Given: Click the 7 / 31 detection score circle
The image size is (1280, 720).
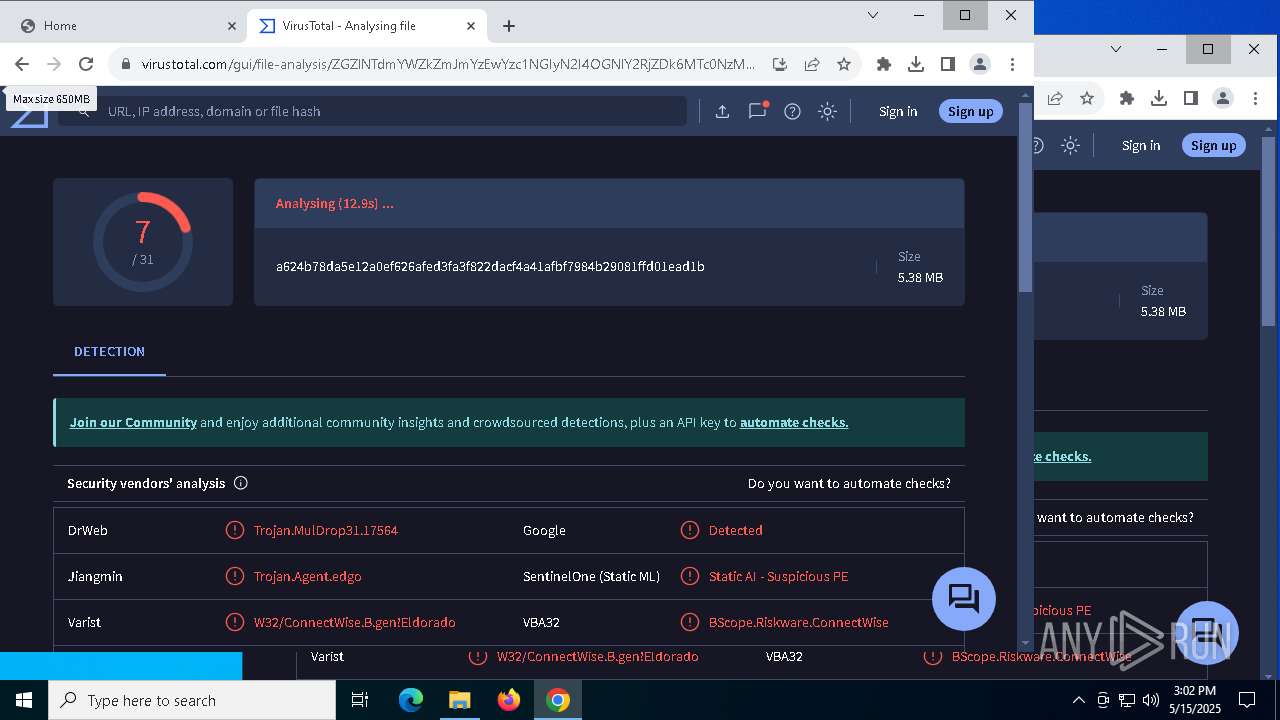Looking at the screenshot, I should 143,242.
